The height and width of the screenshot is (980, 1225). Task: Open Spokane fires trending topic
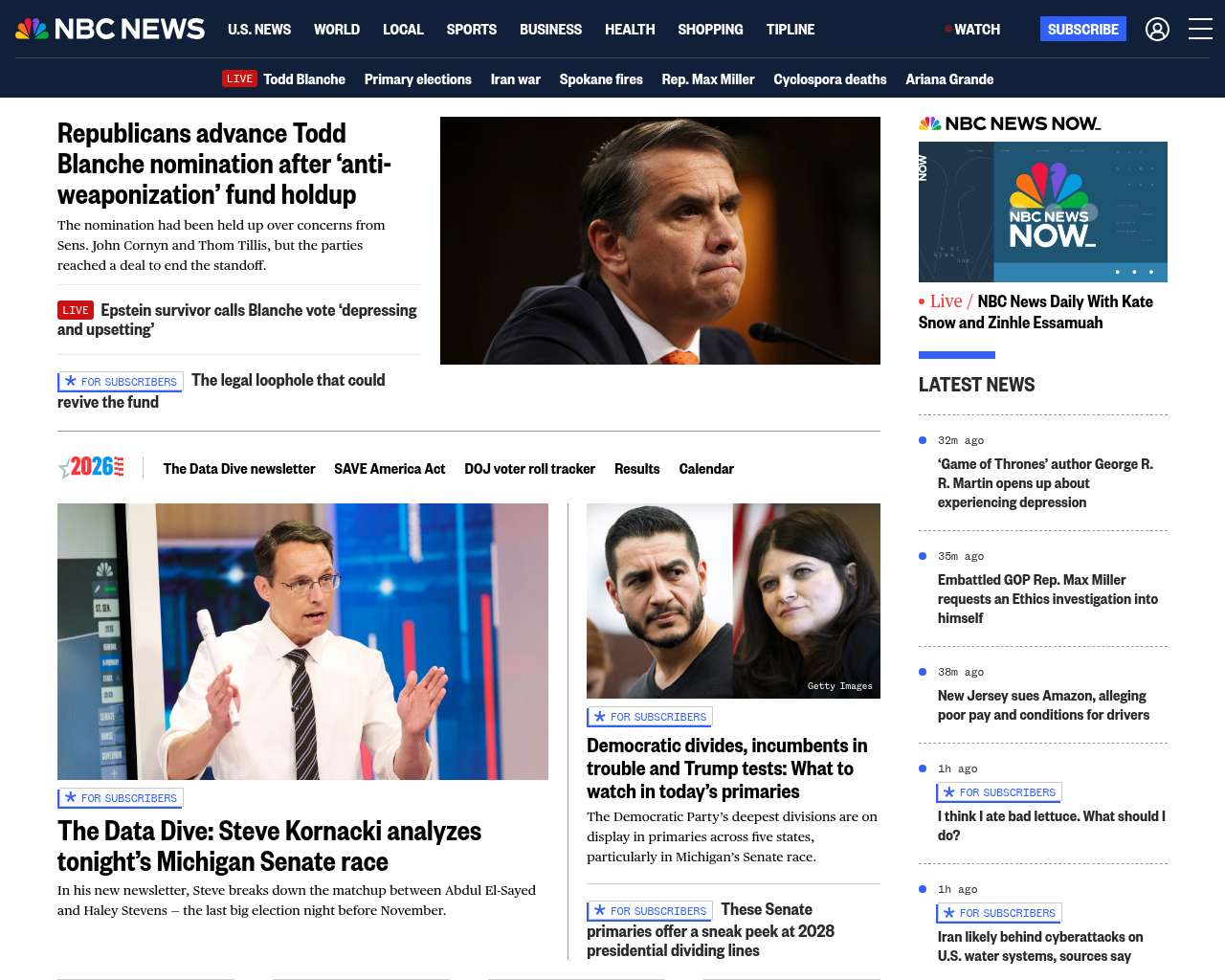point(601,78)
